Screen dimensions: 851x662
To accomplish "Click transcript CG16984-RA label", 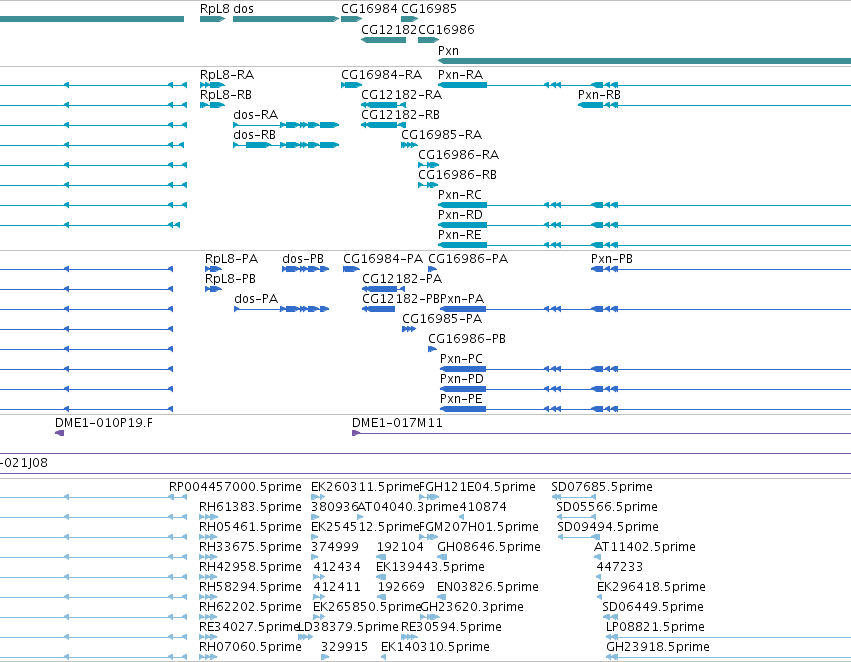I will [382, 74].
